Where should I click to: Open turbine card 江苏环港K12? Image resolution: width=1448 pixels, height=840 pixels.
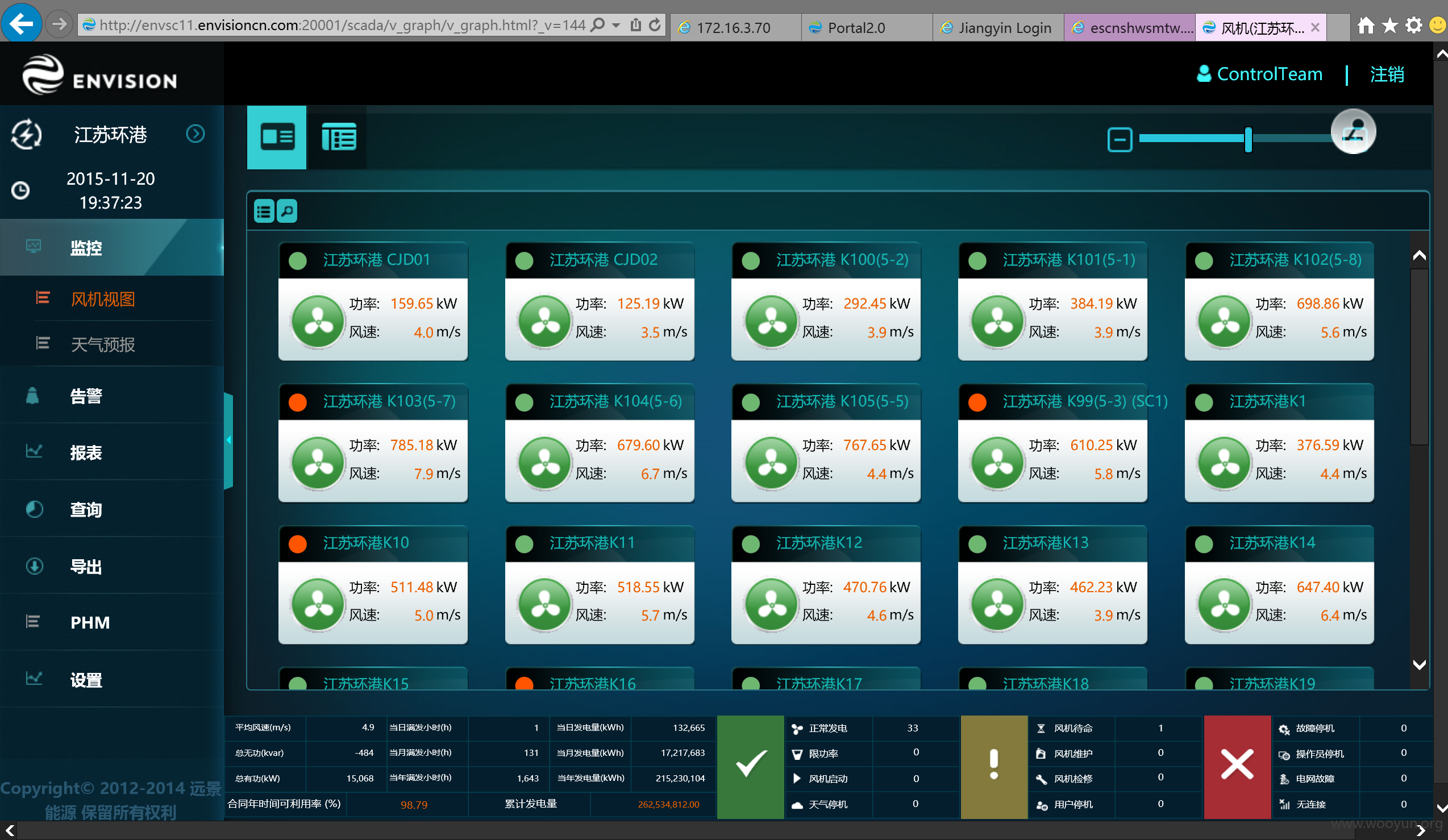point(826,585)
